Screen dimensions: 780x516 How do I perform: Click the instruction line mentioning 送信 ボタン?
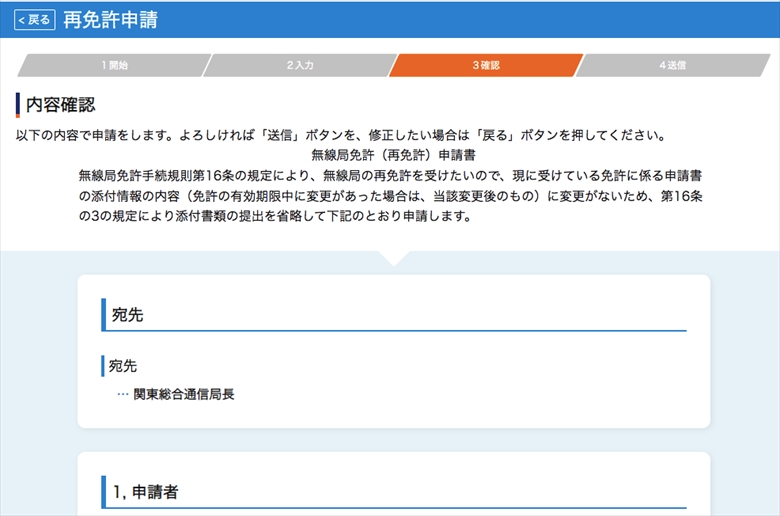tap(341, 135)
